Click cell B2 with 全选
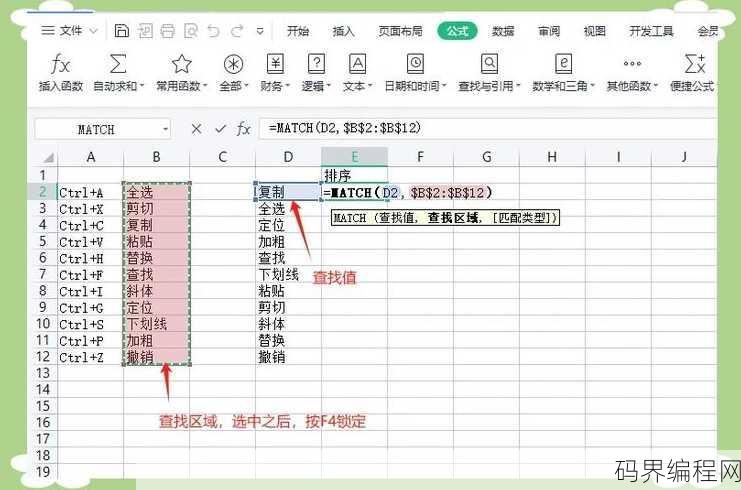The width and height of the screenshot is (741, 490). (156, 192)
